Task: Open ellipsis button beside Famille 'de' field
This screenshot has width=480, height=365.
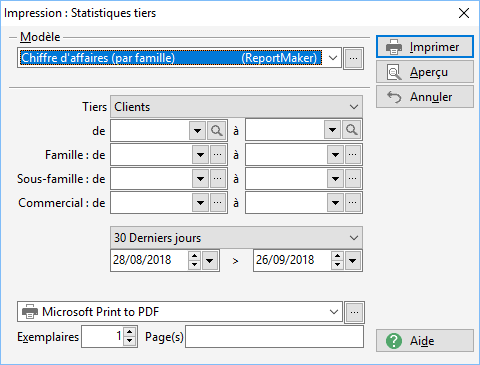Action: click(218, 155)
